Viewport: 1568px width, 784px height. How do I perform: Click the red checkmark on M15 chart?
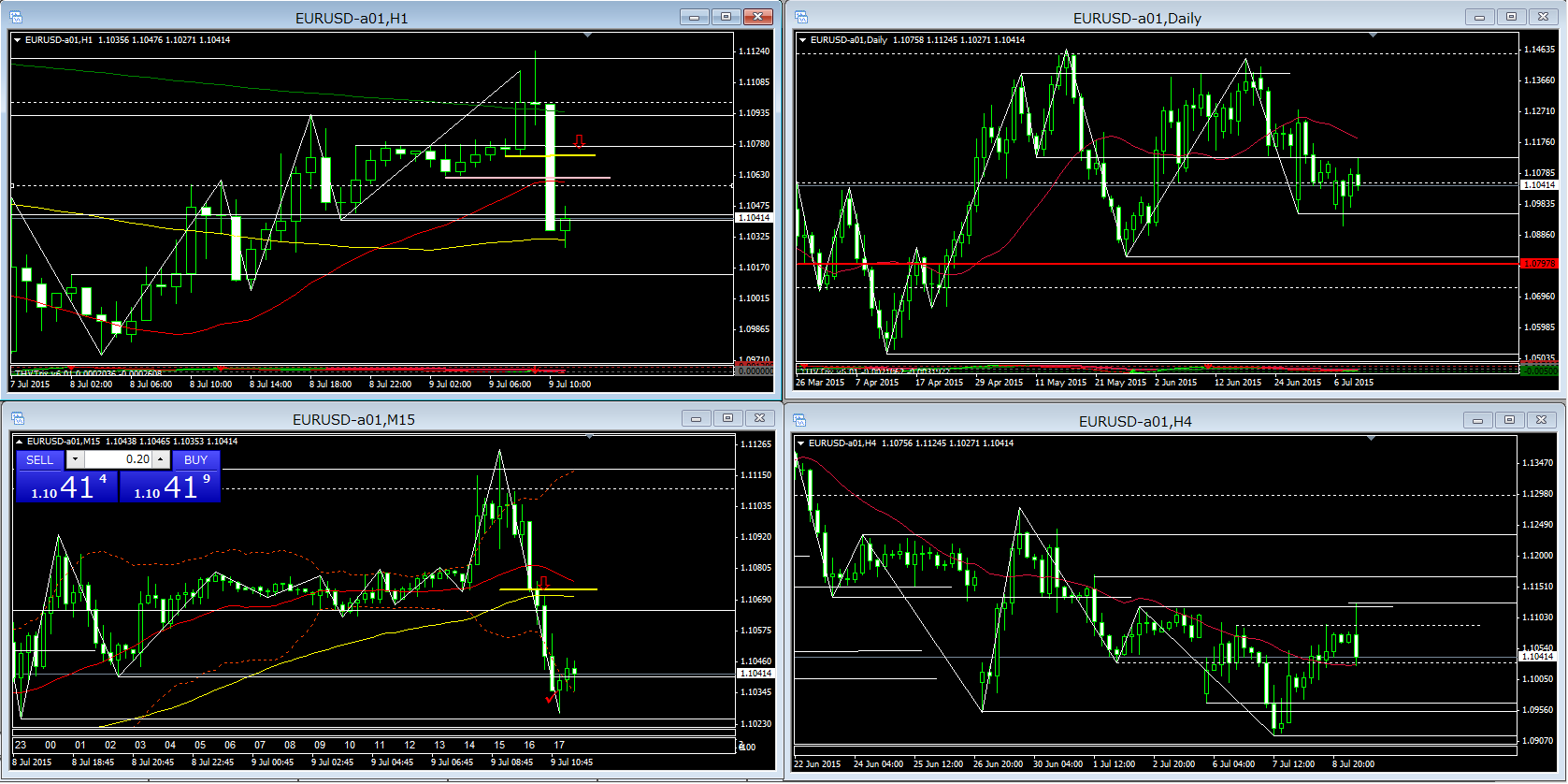pos(550,698)
